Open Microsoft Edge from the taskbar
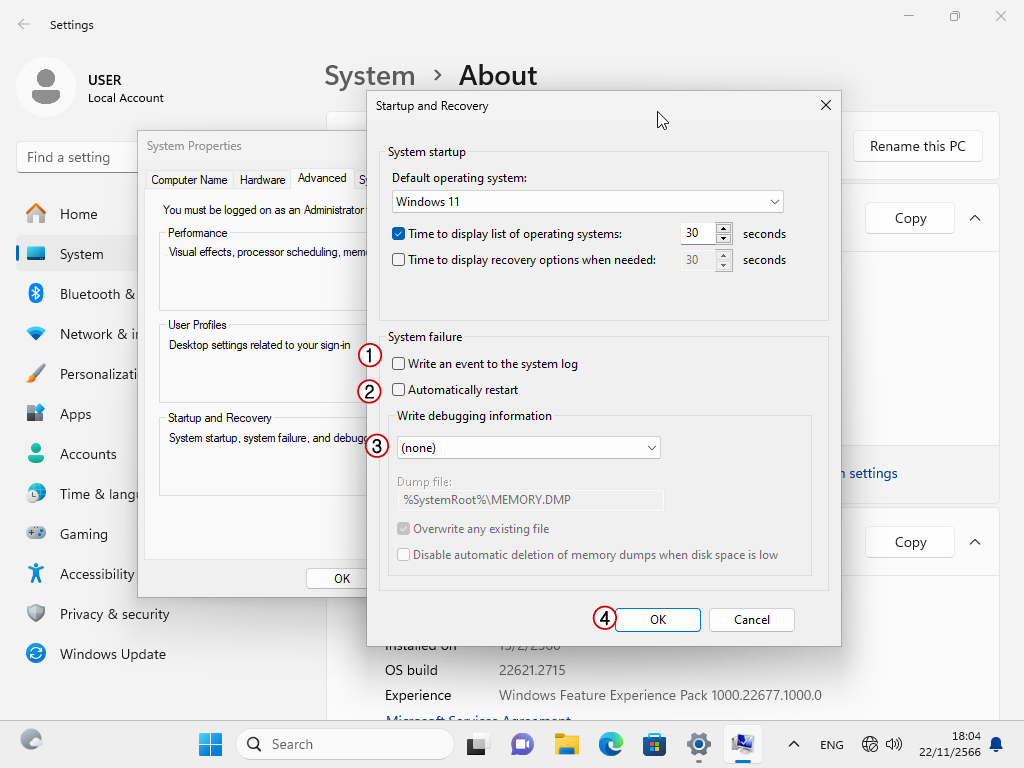This screenshot has height=768, width=1024. 611,744
